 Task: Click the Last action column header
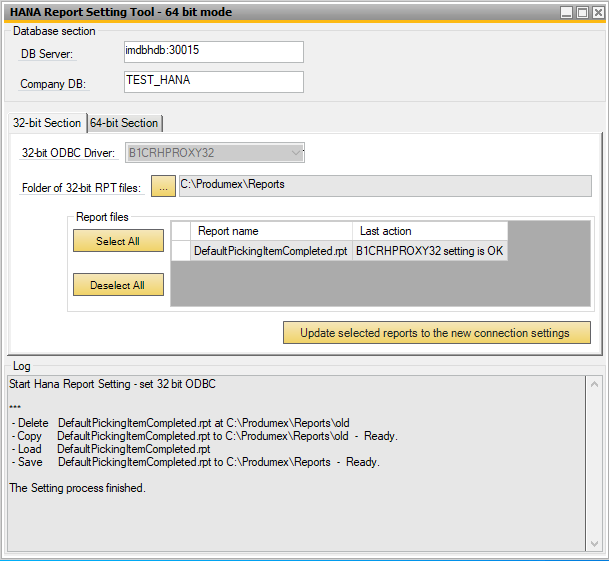[x=429, y=231]
